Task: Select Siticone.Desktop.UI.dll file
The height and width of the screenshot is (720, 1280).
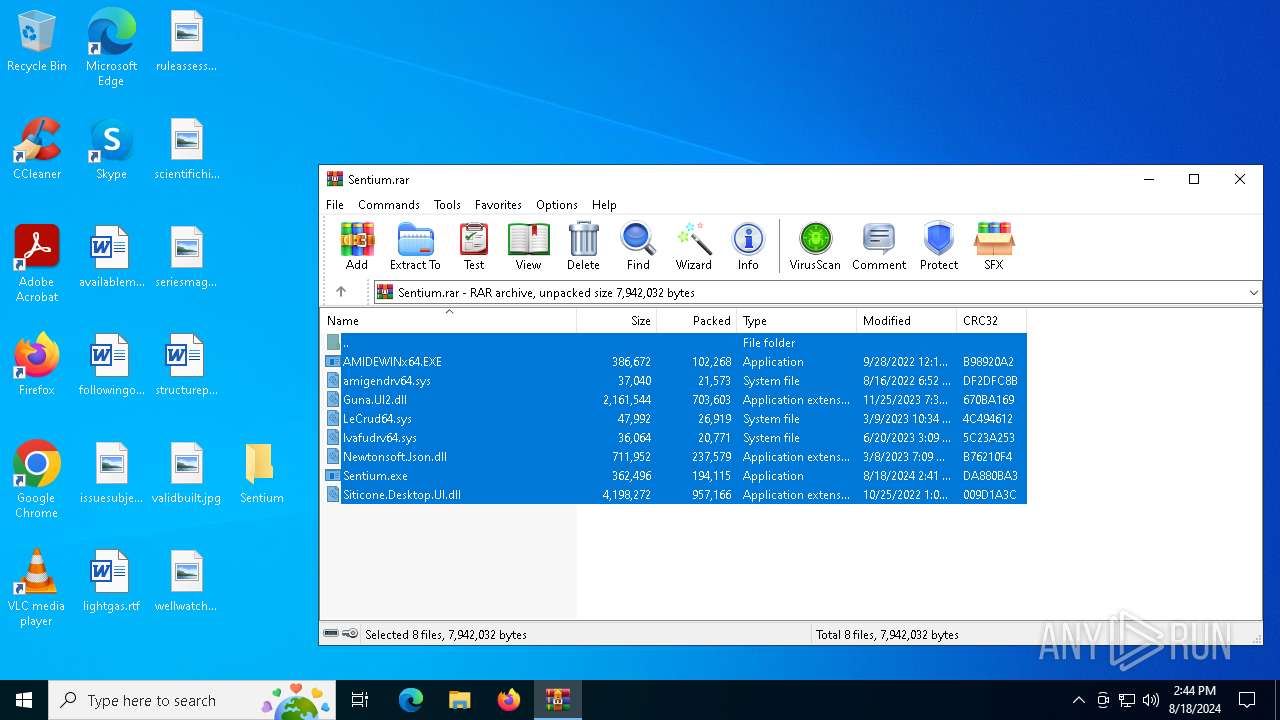Action: (x=674, y=495)
